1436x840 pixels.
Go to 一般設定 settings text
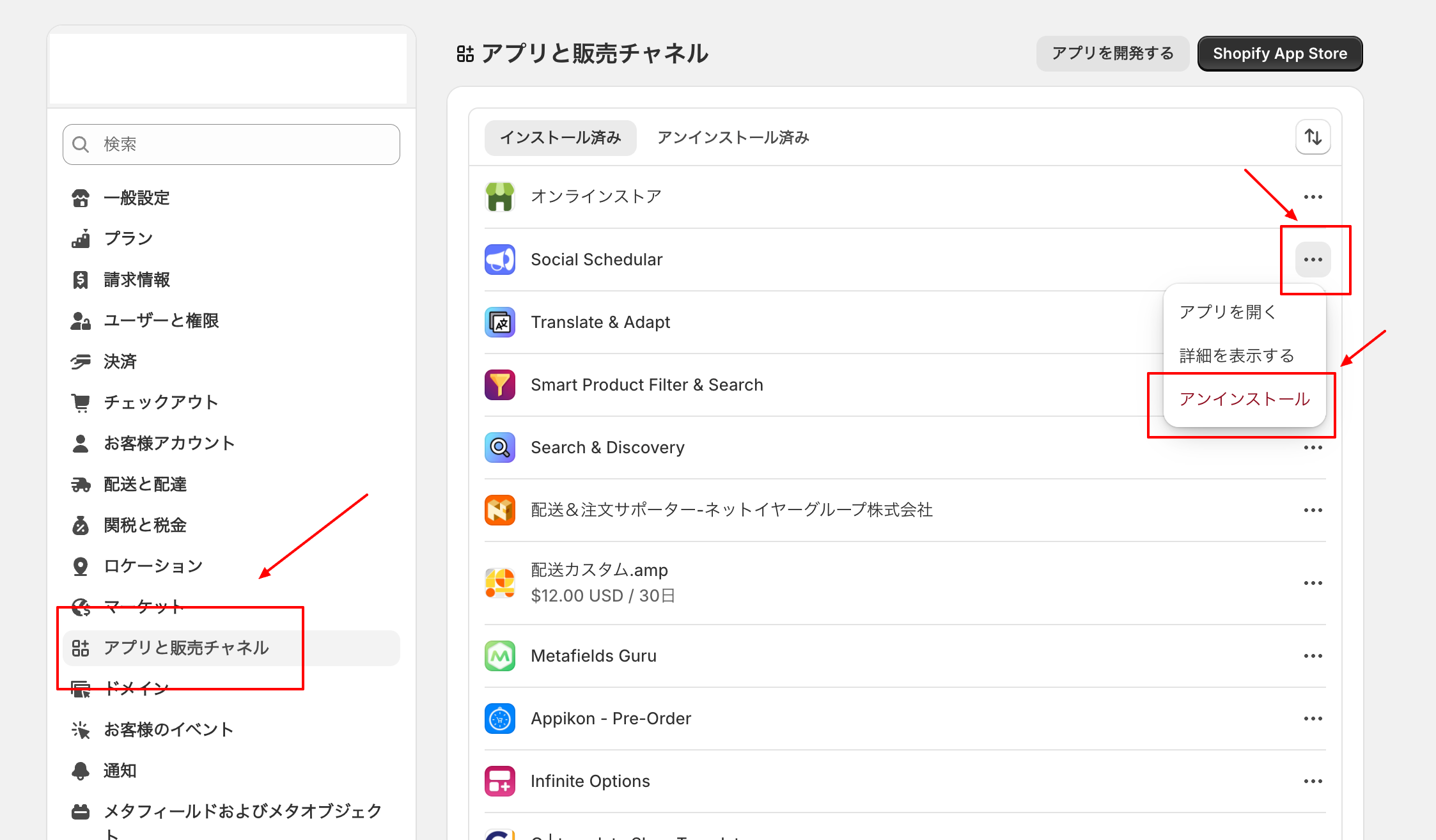137,198
